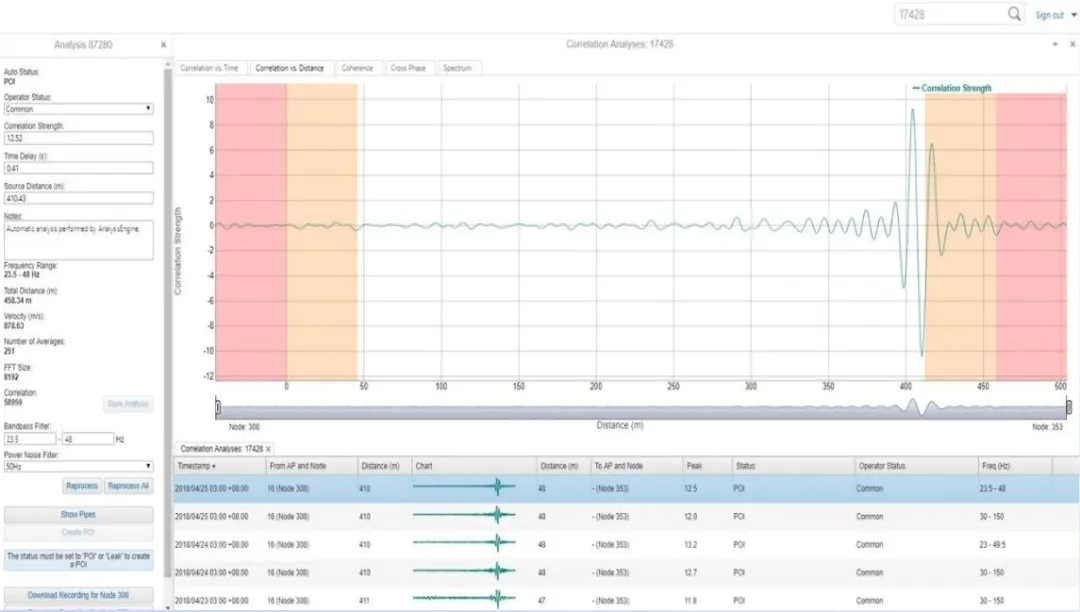Click the right handle of the distance range slider
The width and height of the screenshot is (1080, 612).
pos(1069,408)
